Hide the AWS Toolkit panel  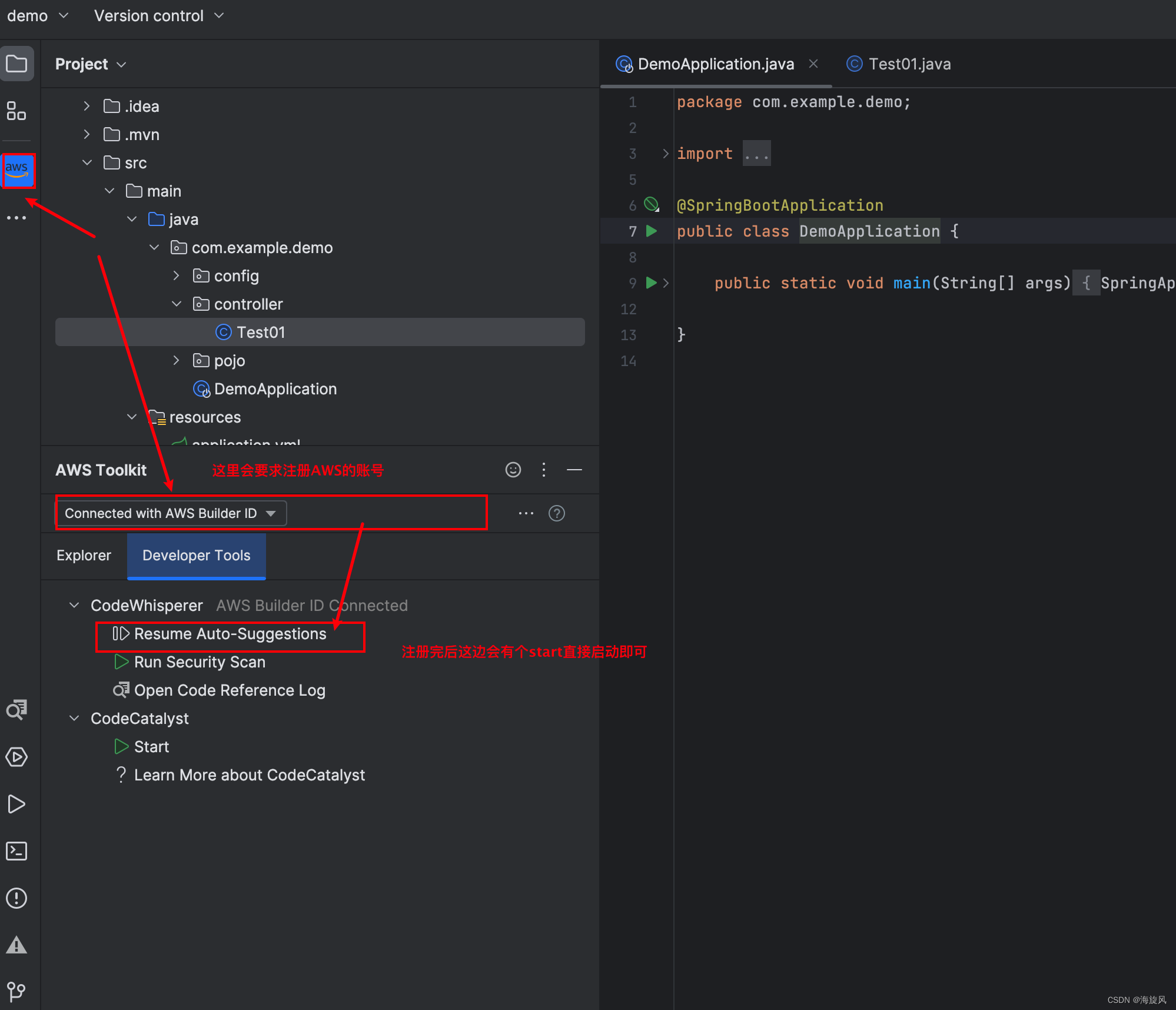574,470
